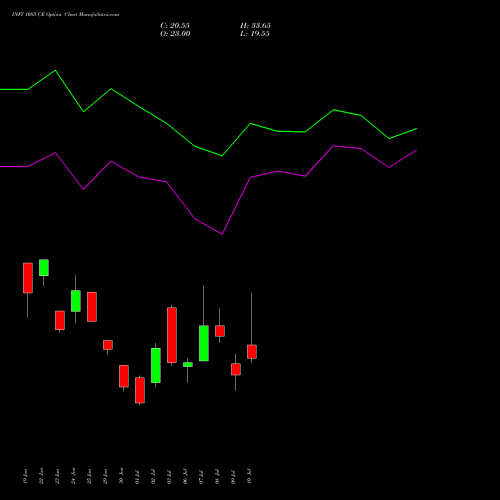Select the 10 Jul date label
500x500 pixels.
tap(250, 477)
